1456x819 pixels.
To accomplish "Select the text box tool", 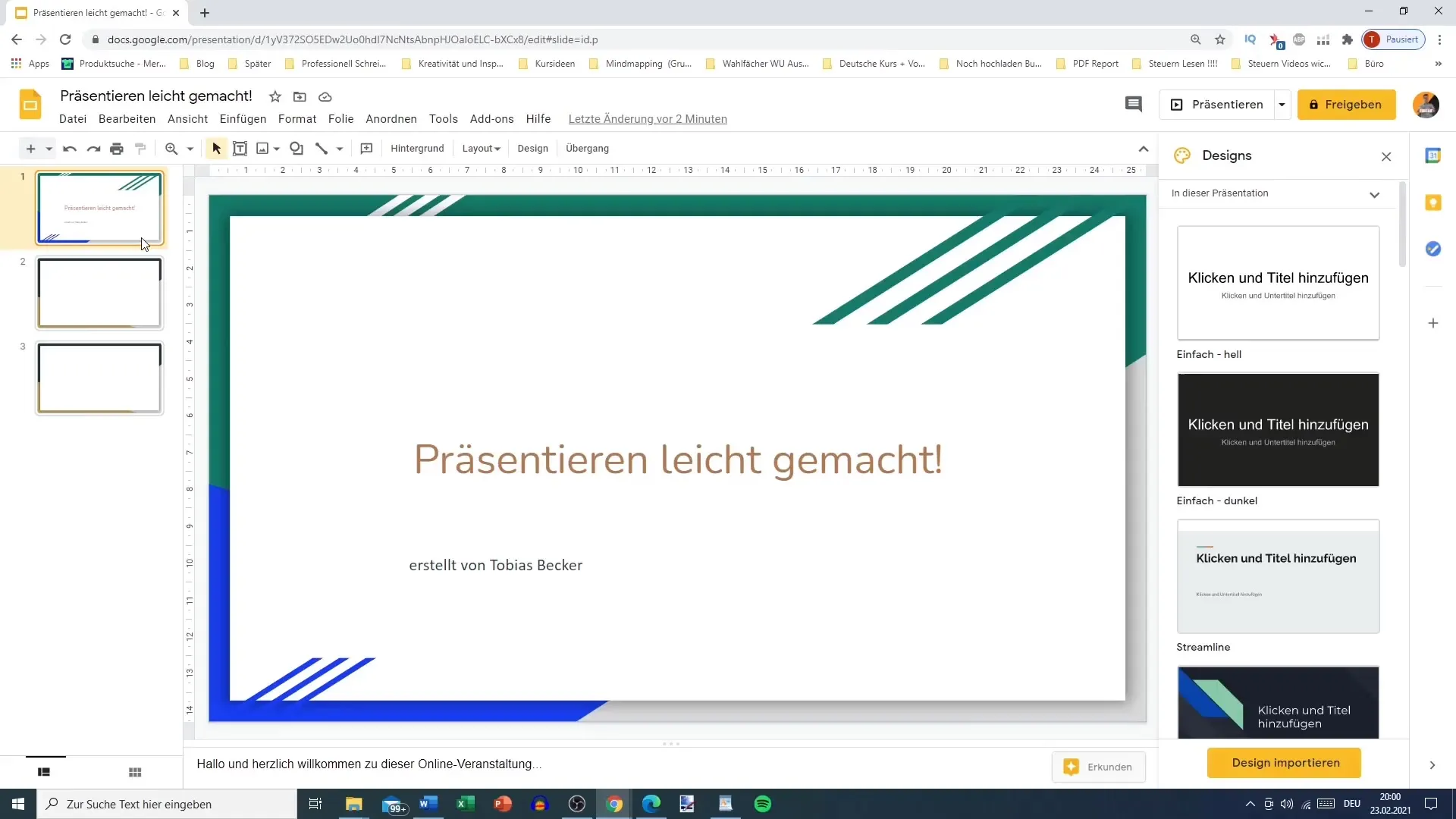I will pyautogui.click(x=240, y=149).
